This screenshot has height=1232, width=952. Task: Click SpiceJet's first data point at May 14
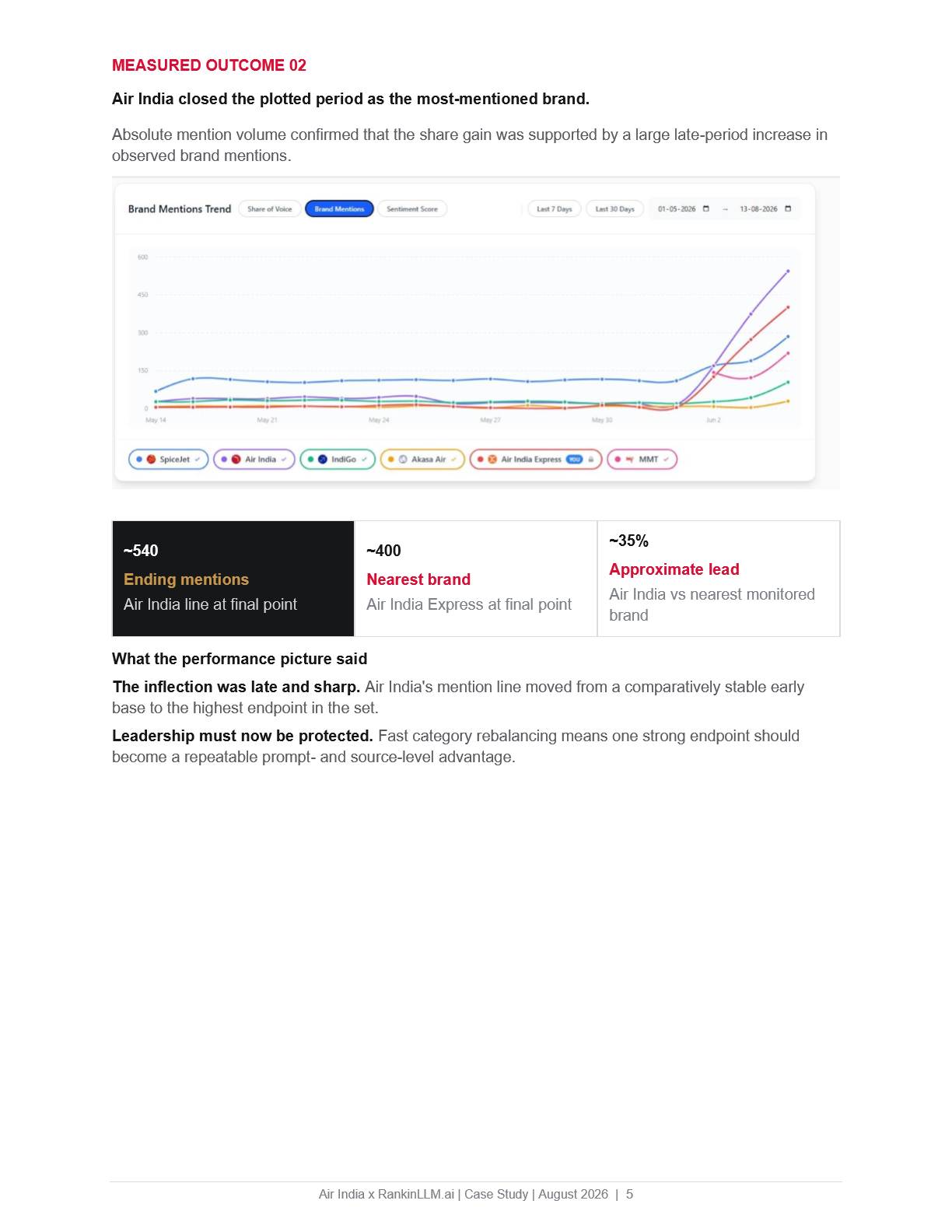click(x=156, y=391)
